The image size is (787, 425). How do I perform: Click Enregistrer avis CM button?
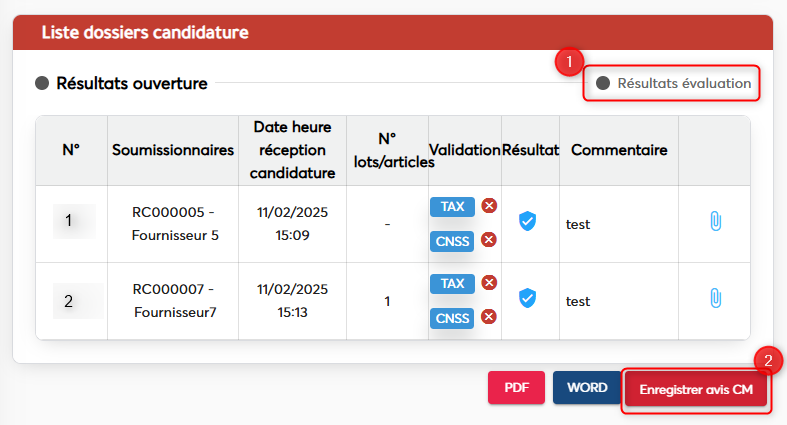coord(695,389)
